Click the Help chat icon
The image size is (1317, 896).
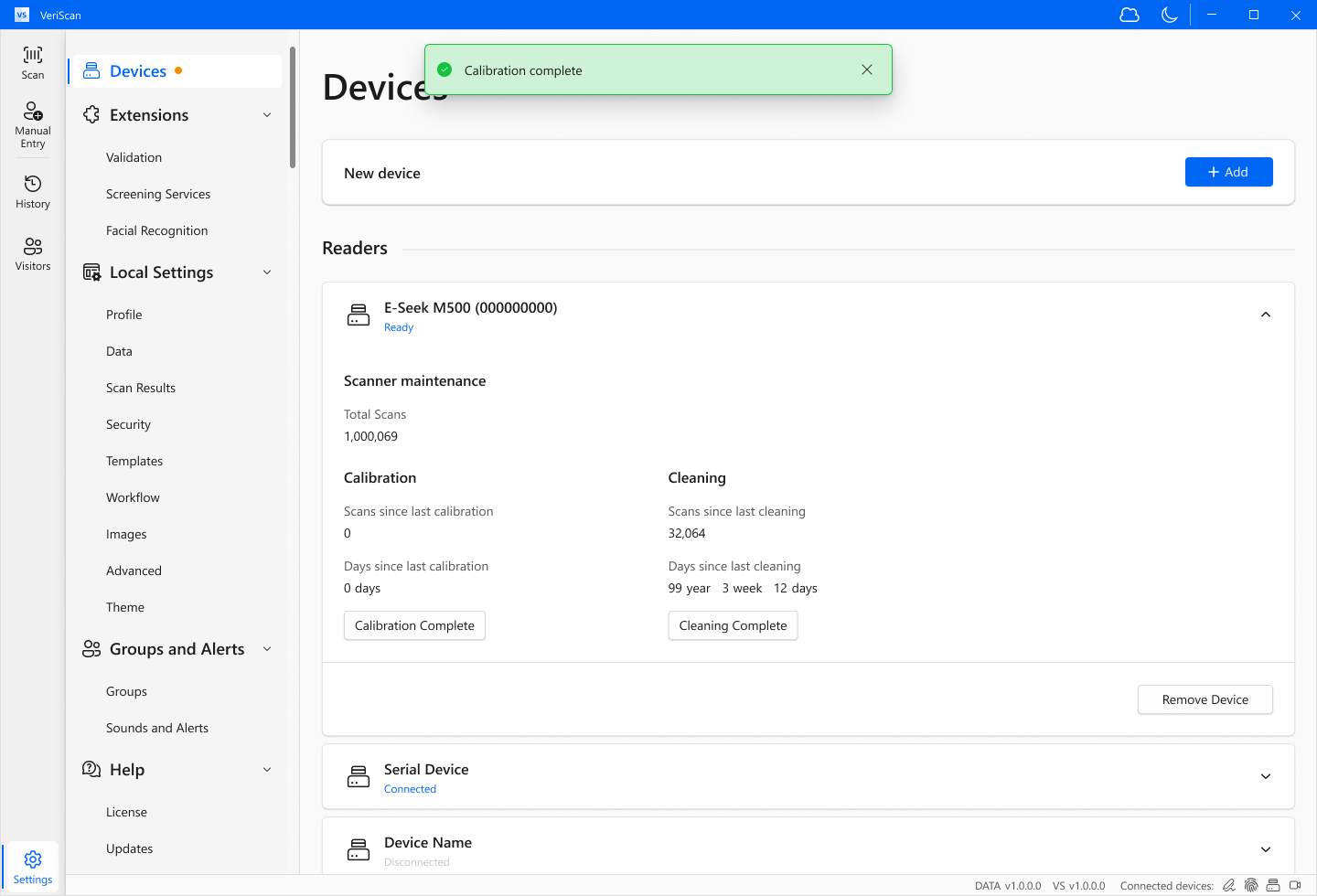91,769
